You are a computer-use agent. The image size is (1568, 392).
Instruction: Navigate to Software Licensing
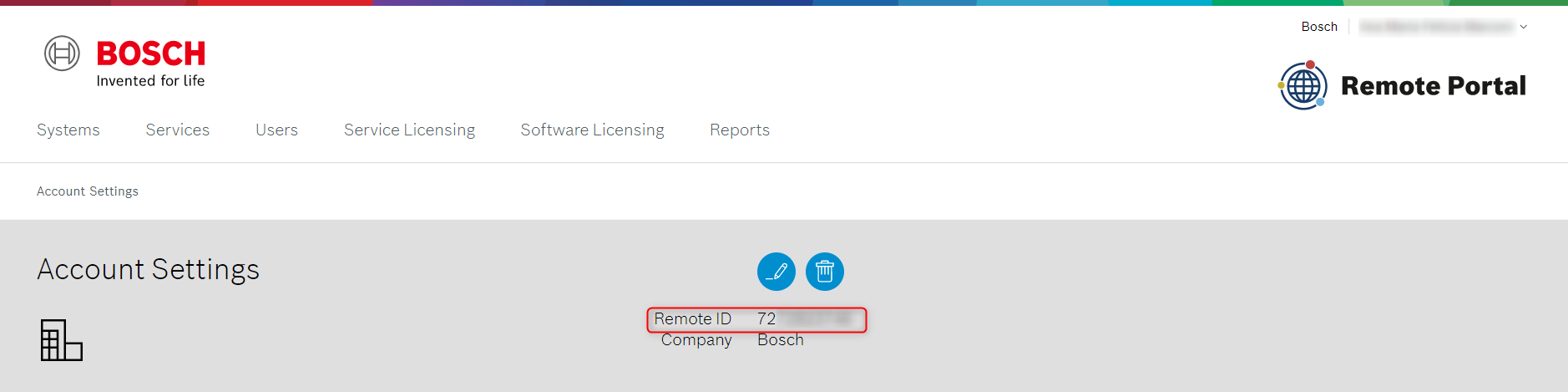[593, 130]
